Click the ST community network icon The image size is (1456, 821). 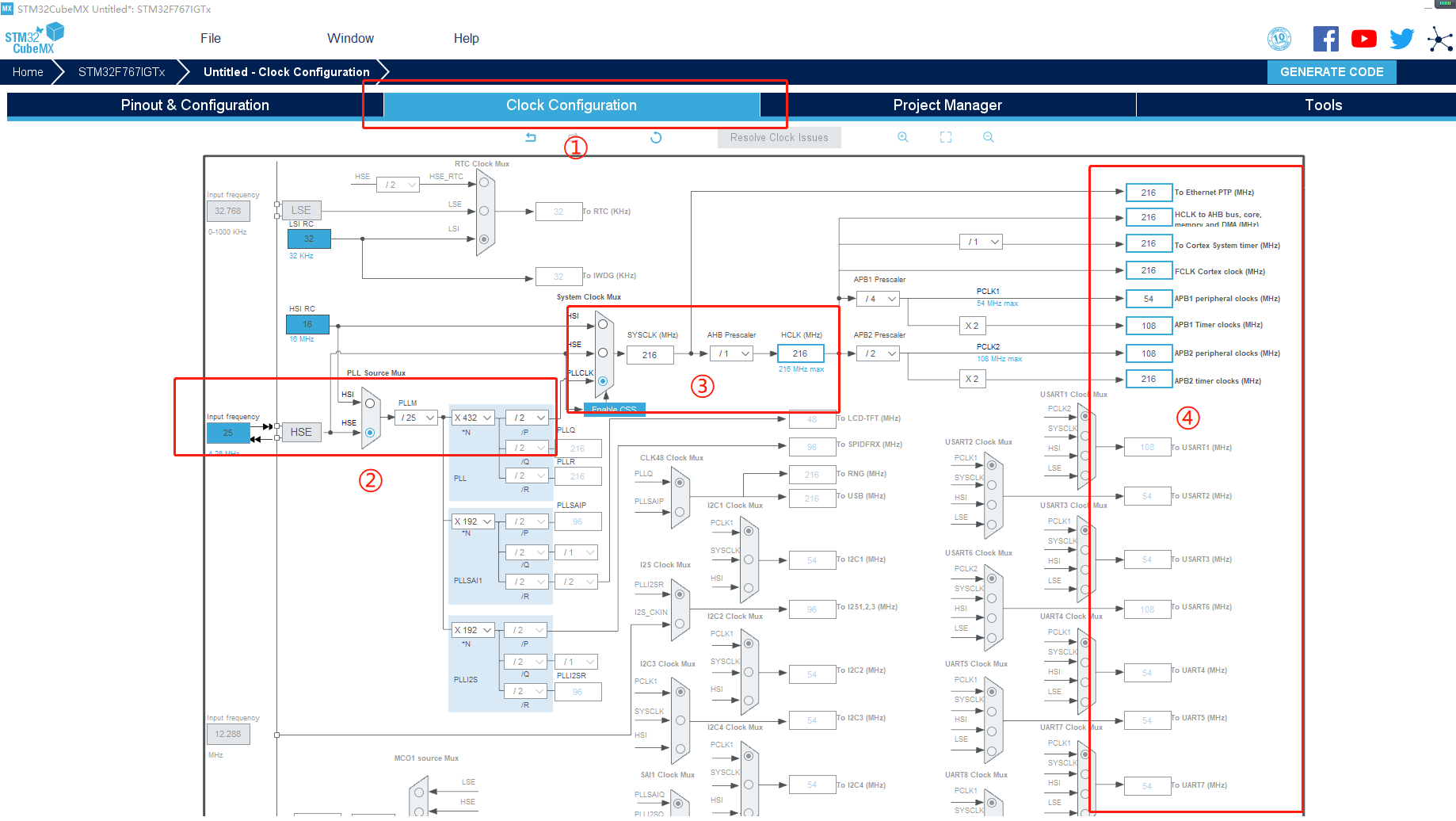1440,39
